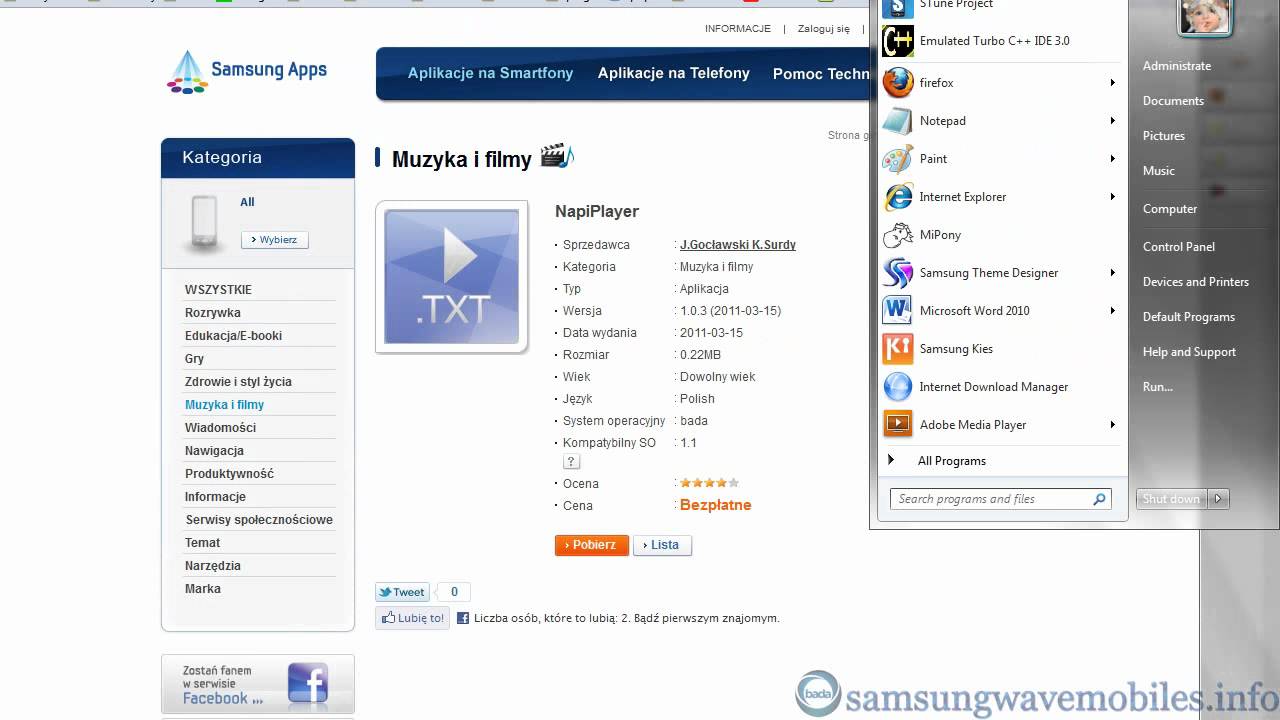Click the question mark help icon

click(x=571, y=462)
